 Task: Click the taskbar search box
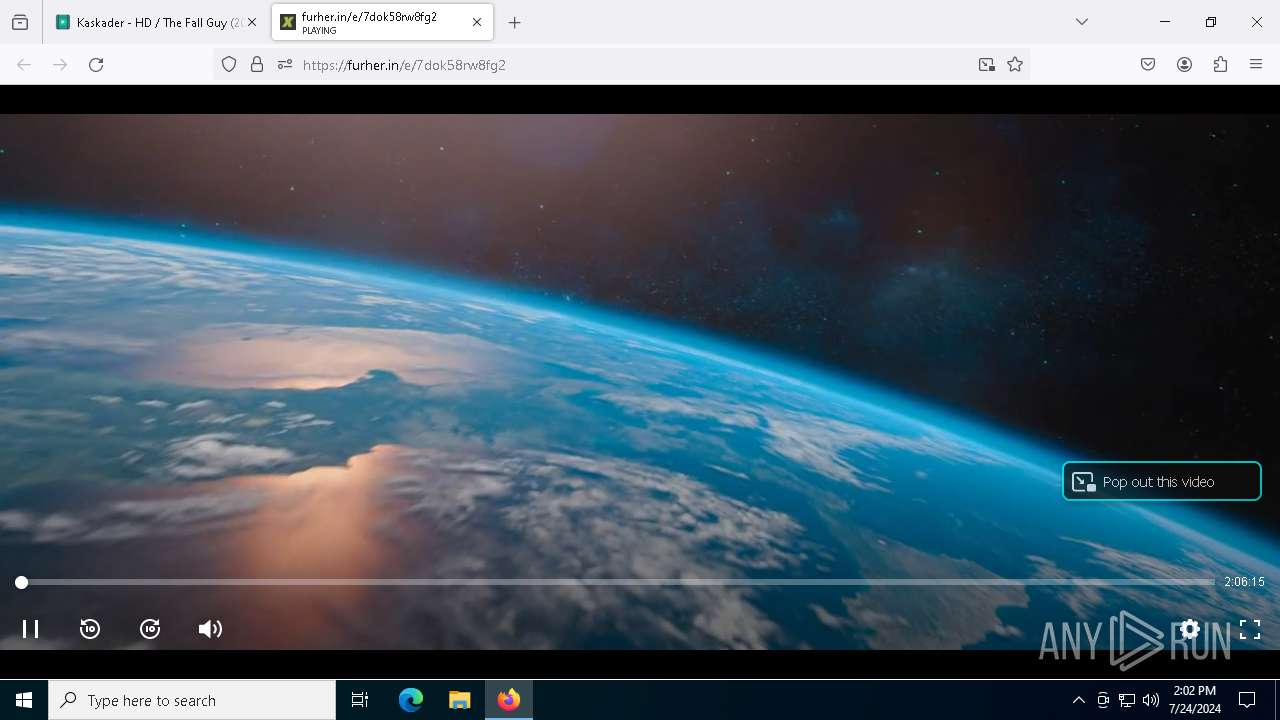click(x=192, y=700)
